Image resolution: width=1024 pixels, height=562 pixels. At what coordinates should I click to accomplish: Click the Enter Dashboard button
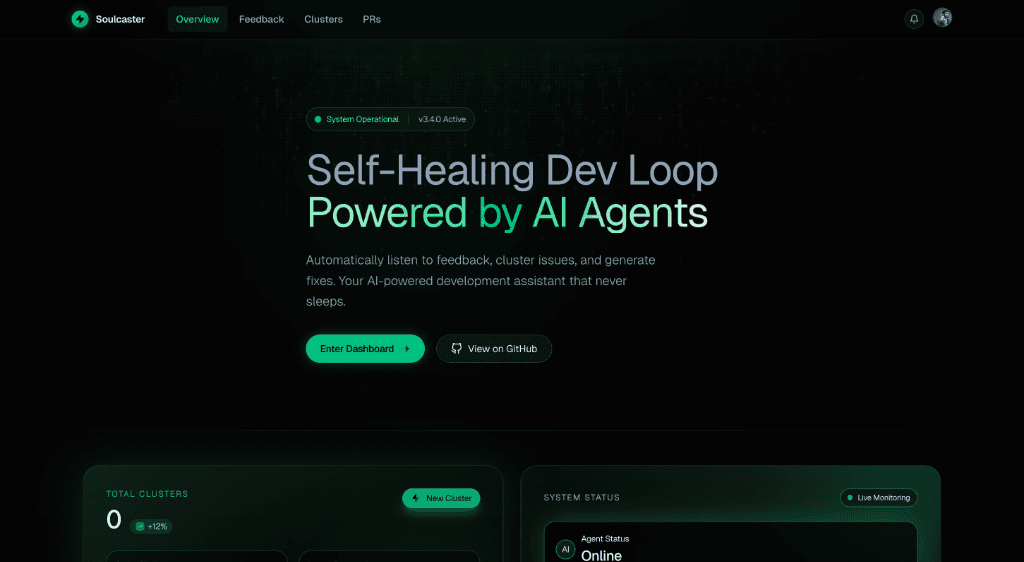pos(365,349)
